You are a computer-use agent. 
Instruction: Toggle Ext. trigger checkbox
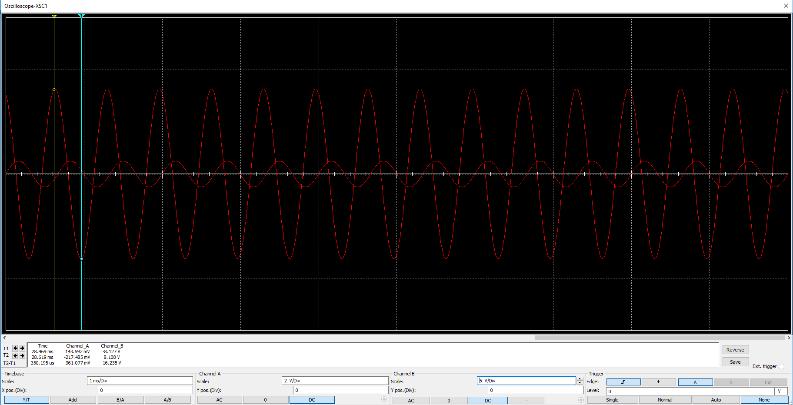[782, 366]
